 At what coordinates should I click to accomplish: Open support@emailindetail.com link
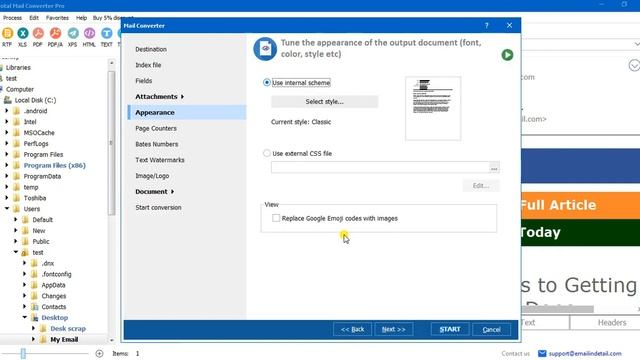(585, 353)
